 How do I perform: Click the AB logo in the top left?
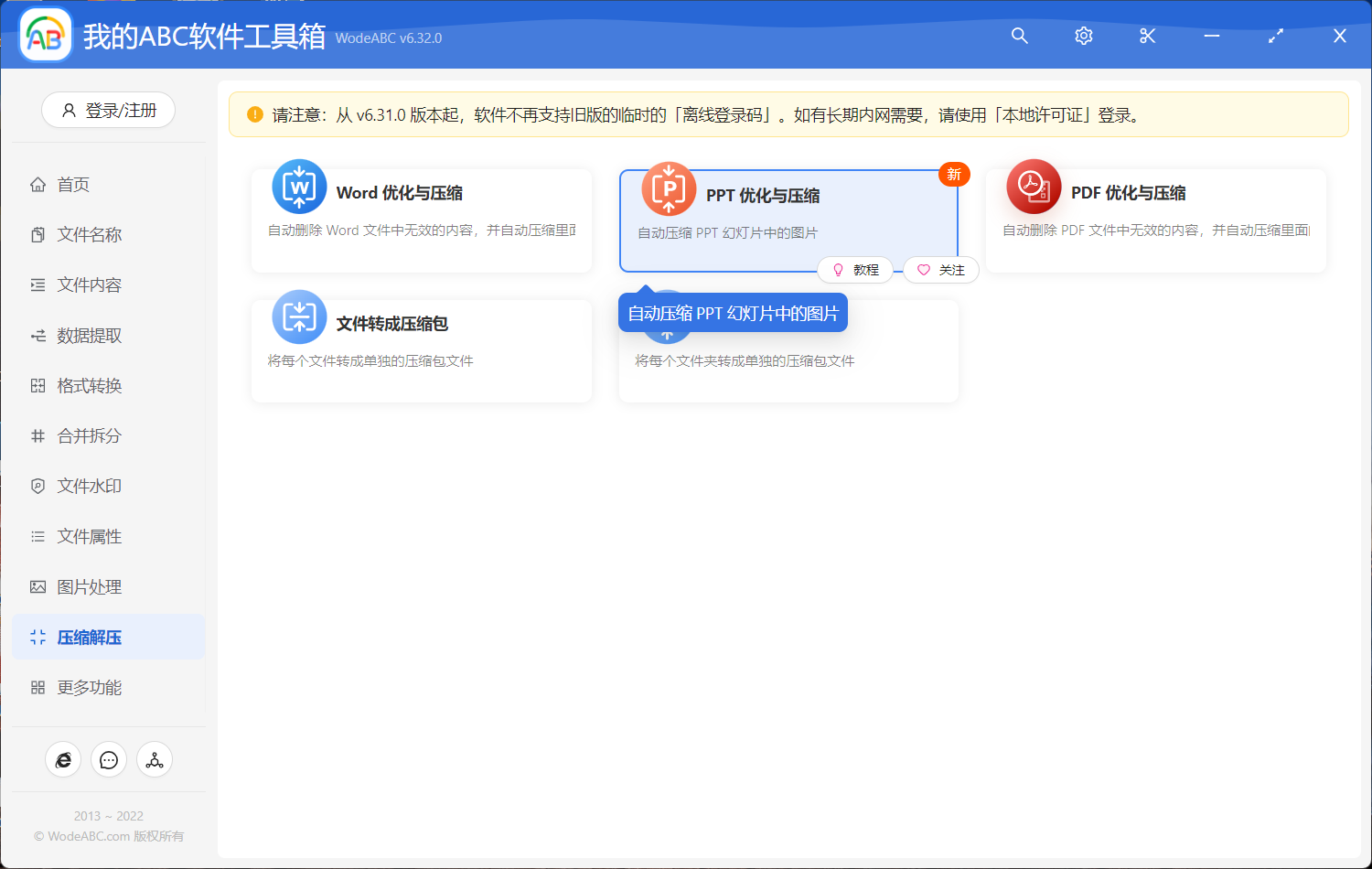click(x=44, y=35)
